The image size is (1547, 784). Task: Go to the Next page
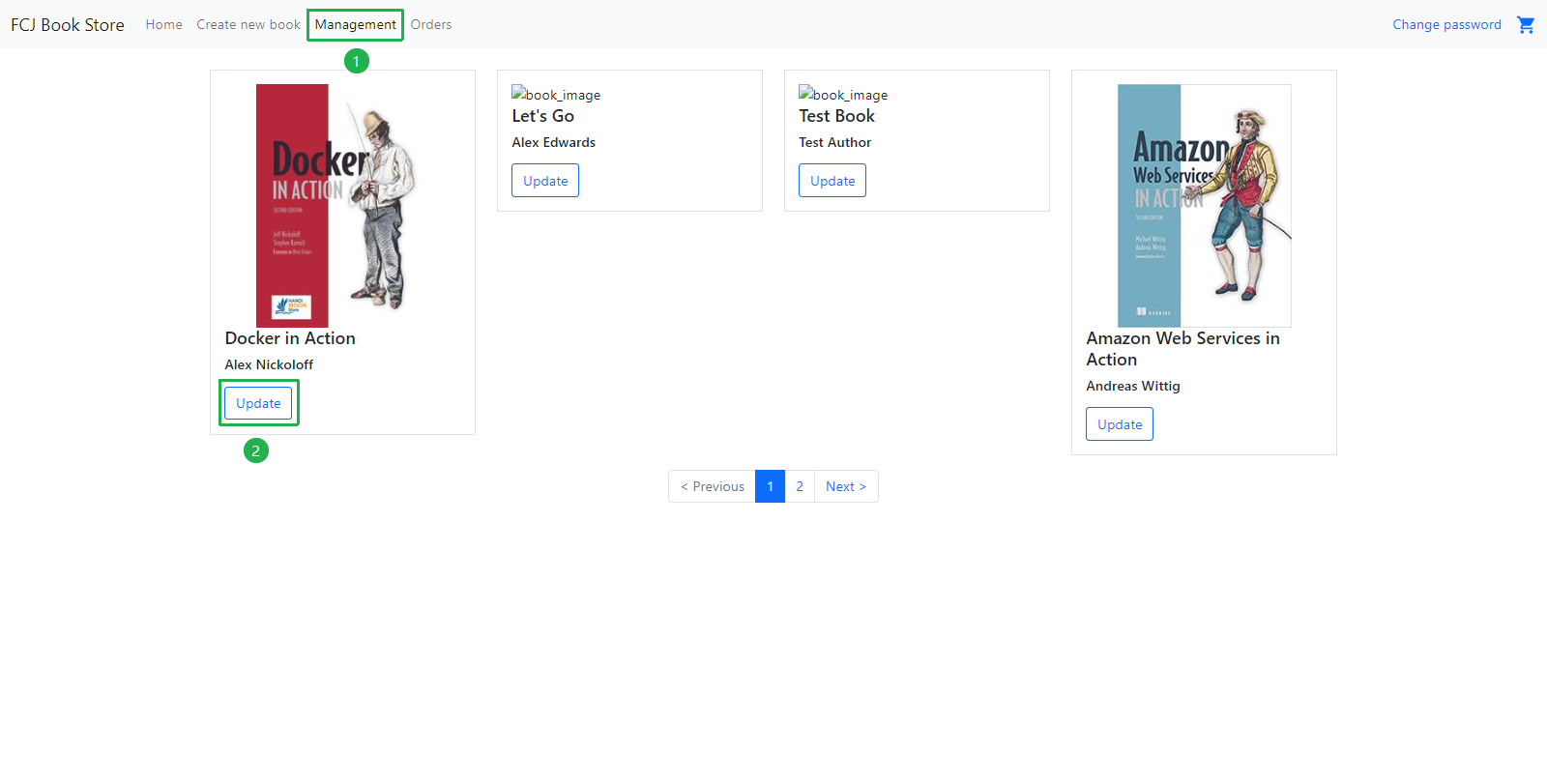[x=846, y=486]
